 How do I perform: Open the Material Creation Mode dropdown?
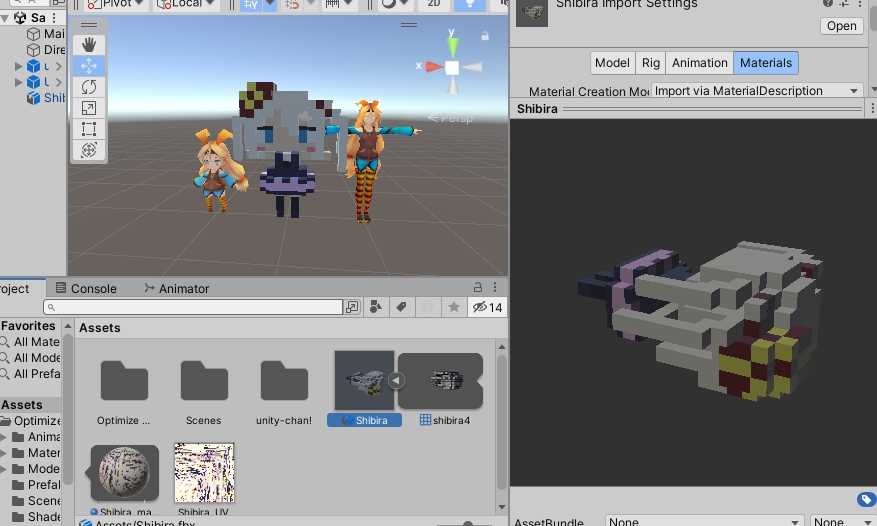[x=756, y=91]
